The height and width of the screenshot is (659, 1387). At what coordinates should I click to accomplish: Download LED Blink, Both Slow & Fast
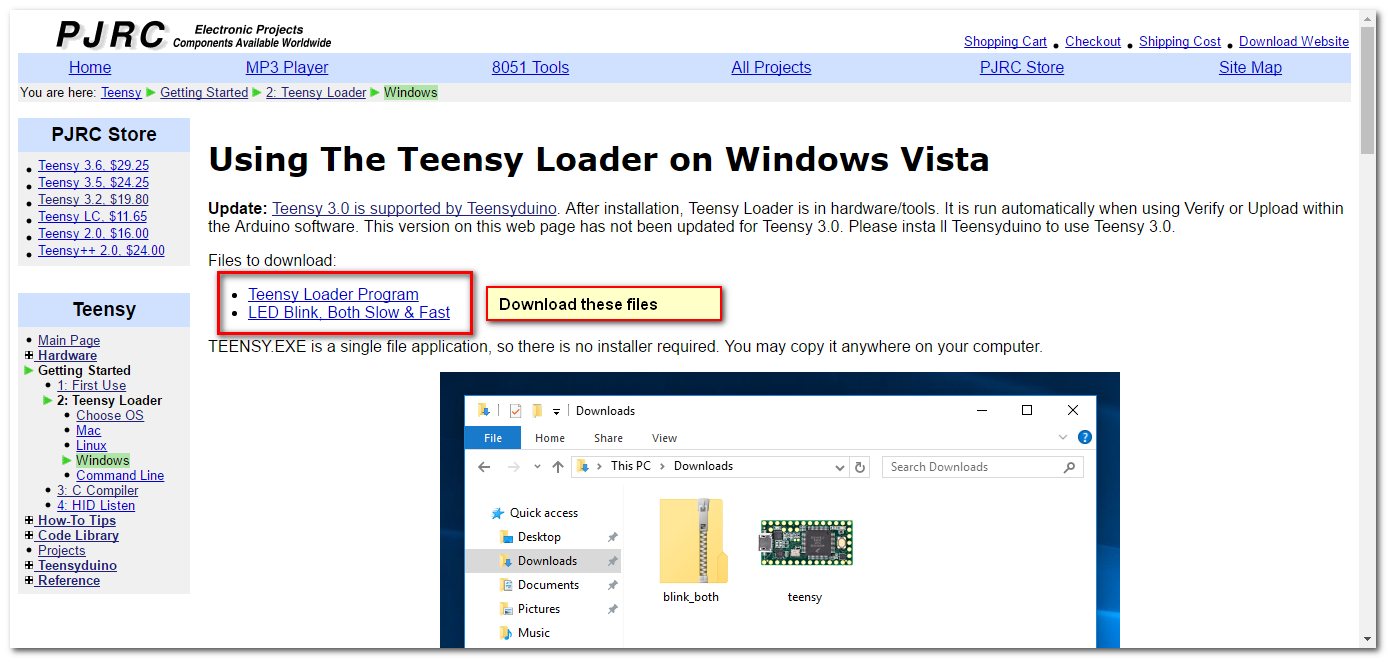(x=349, y=312)
